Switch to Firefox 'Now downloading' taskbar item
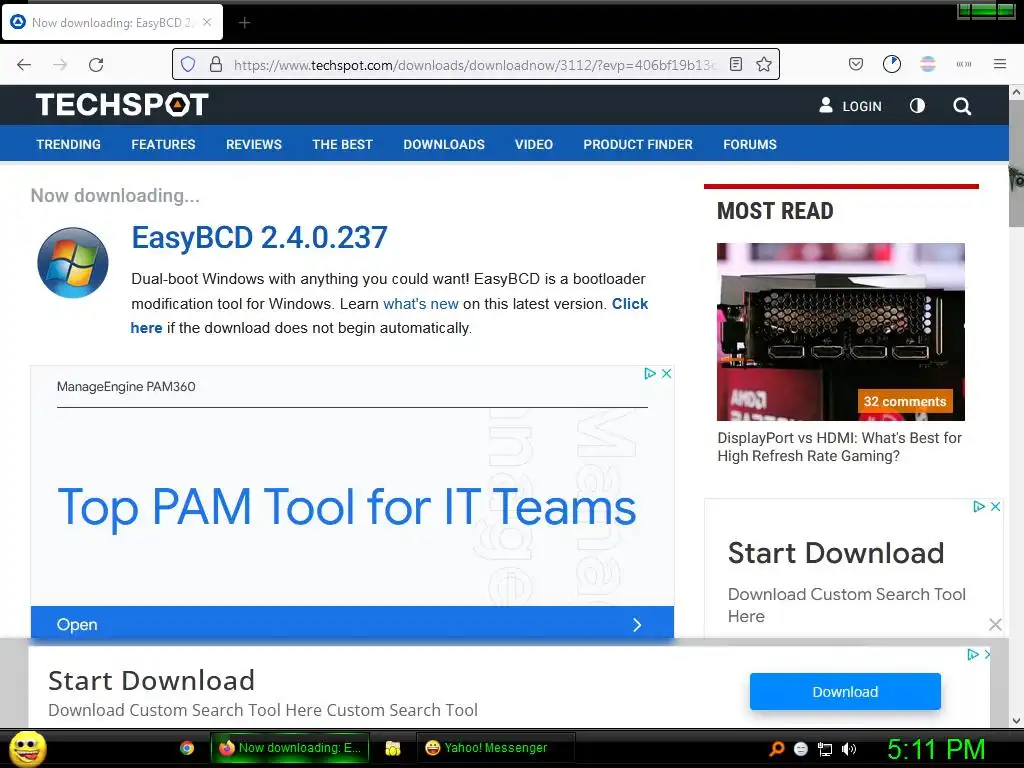1024x768 pixels. click(290, 748)
